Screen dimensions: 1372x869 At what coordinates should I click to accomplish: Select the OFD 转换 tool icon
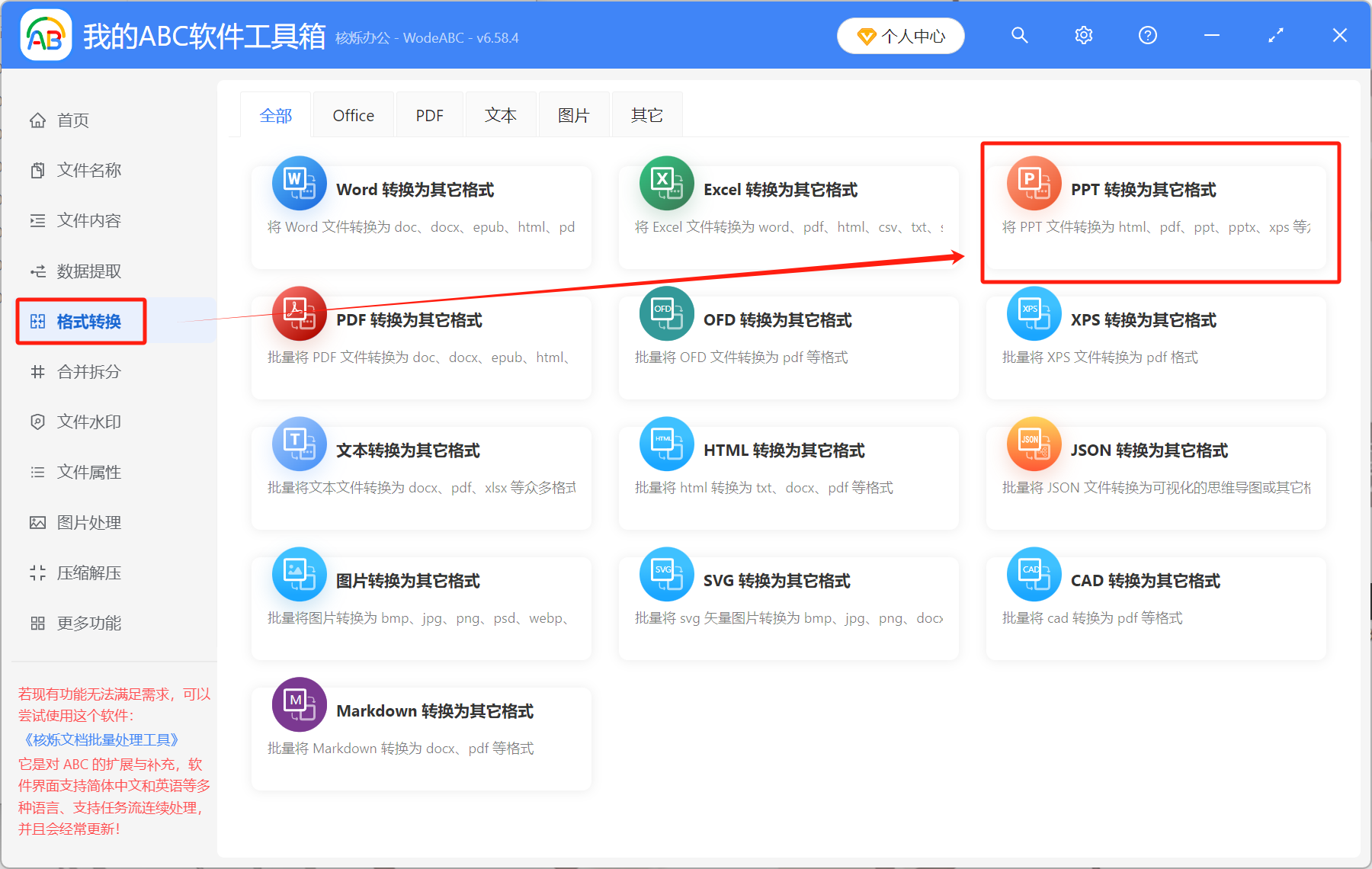click(666, 313)
